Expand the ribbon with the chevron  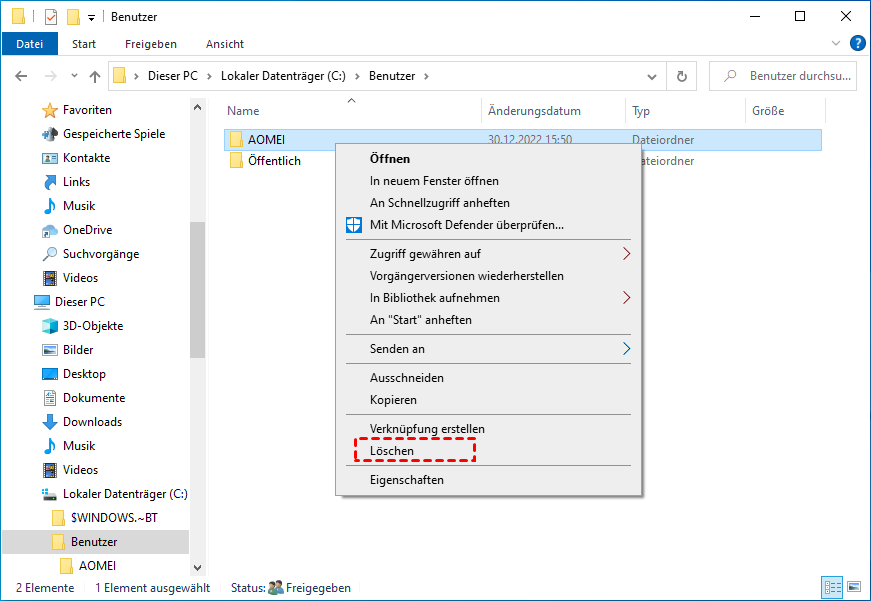coord(835,43)
